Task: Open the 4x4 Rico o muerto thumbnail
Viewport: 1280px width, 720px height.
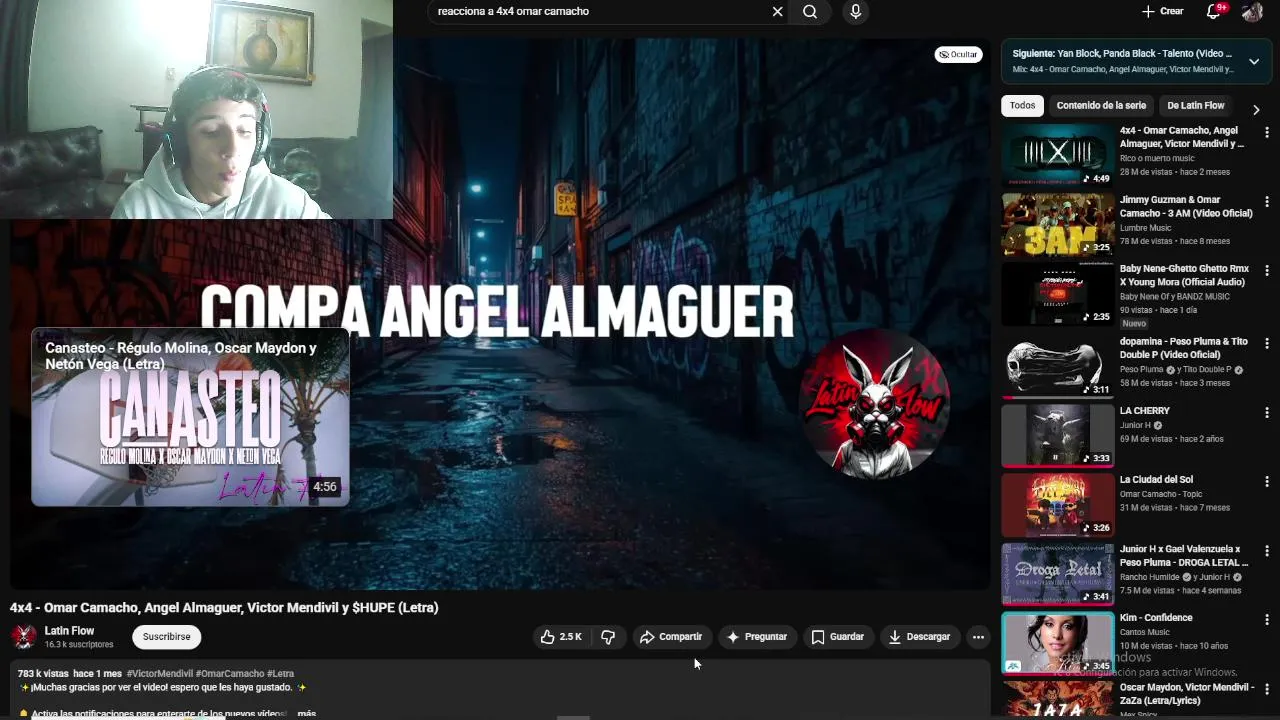Action: [1058, 155]
